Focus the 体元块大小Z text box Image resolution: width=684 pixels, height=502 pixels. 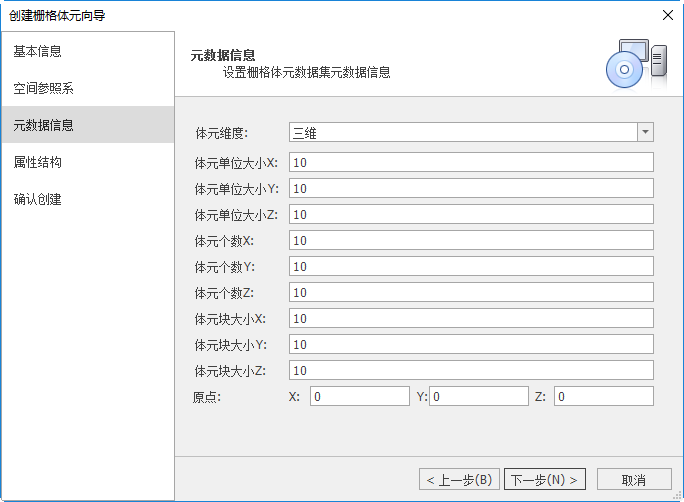pyautogui.click(x=470, y=370)
